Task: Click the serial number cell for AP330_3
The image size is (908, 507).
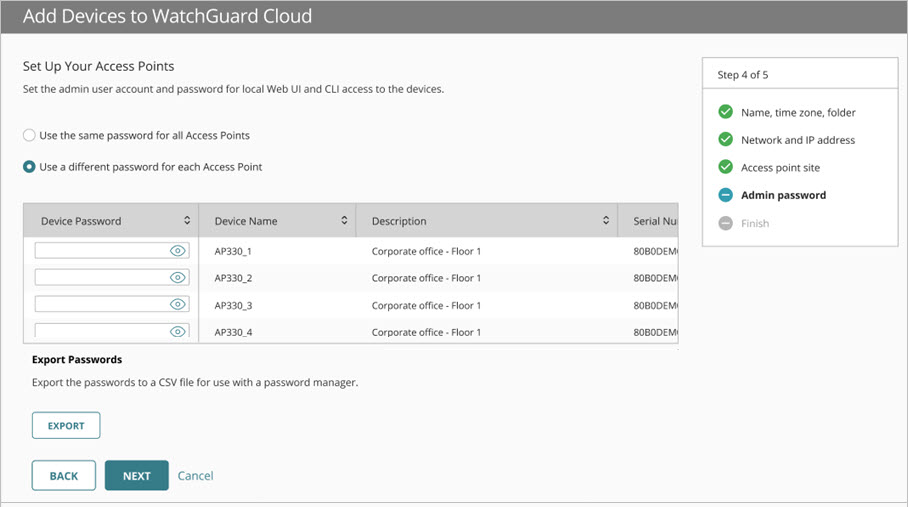Action: [656, 306]
